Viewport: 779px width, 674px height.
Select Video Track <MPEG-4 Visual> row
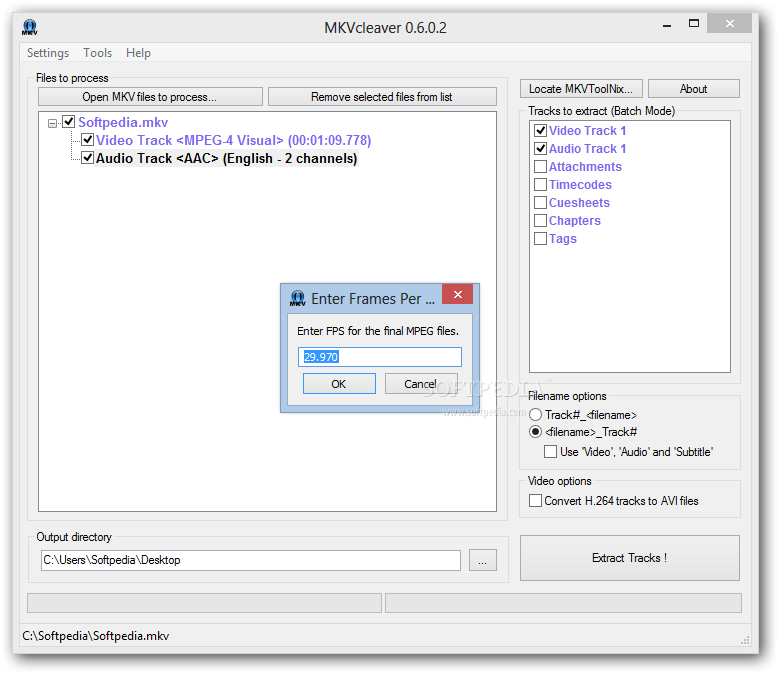click(x=234, y=140)
